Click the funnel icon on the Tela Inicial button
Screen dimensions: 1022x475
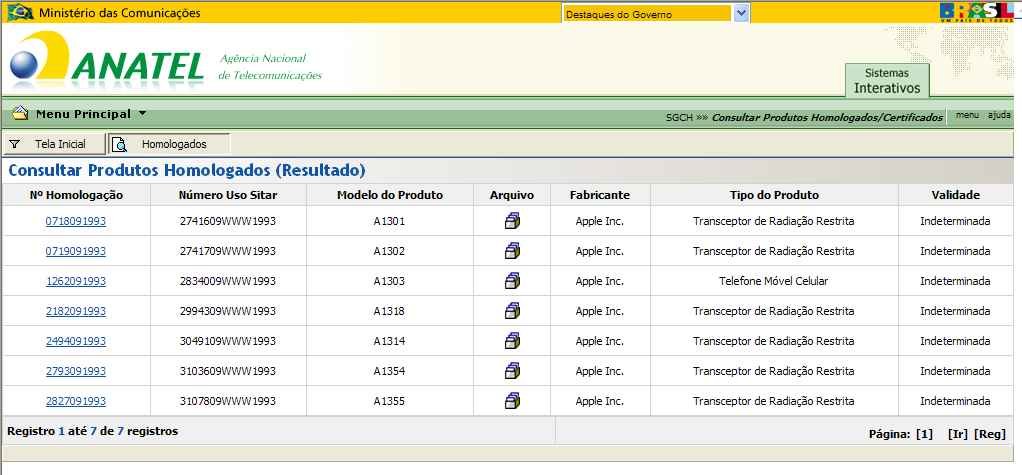[x=14, y=144]
